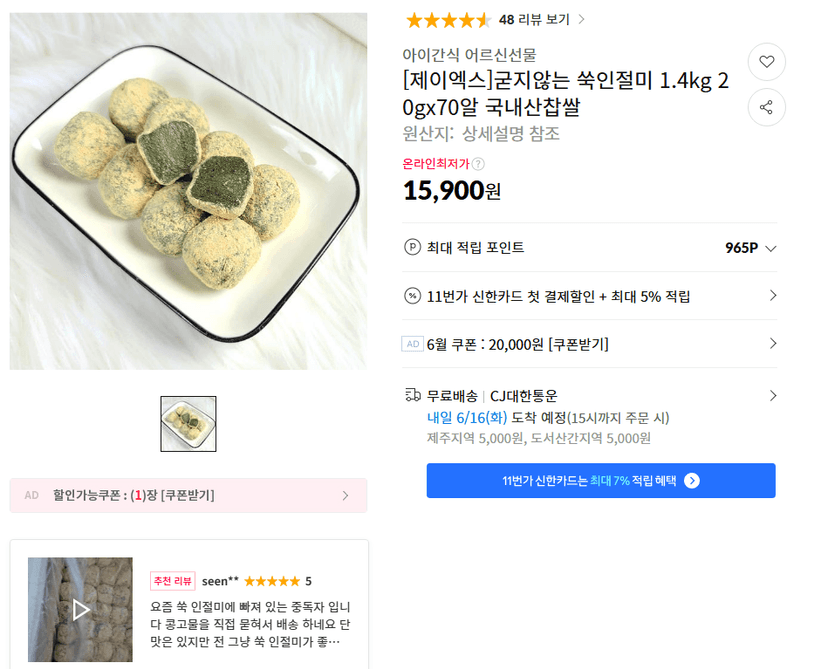Click the star rating icons at the top
This screenshot has height=669, width=828.
[x=448, y=21]
